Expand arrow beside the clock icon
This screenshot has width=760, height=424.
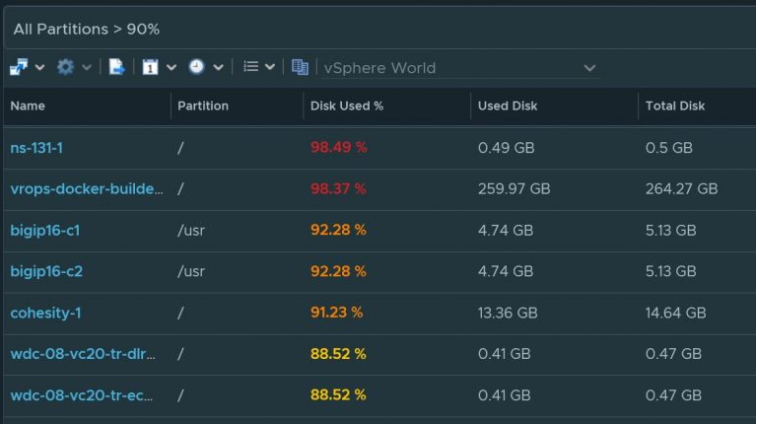point(218,67)
